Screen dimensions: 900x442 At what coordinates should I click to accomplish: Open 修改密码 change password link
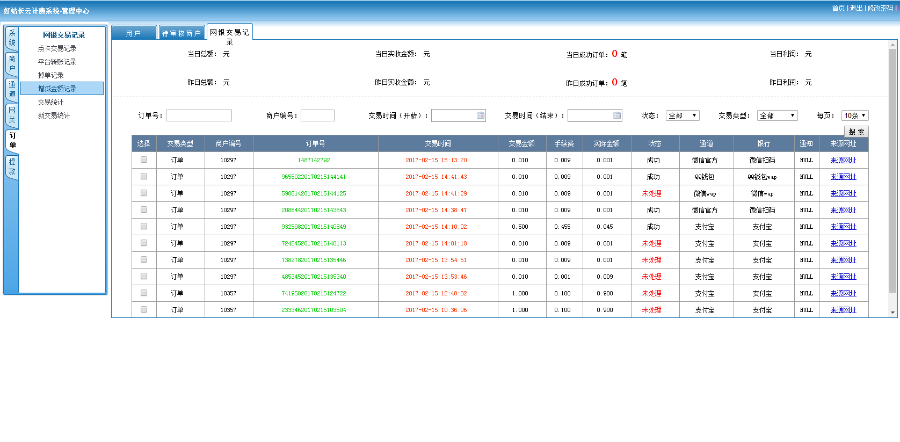[x=881, y=8]
